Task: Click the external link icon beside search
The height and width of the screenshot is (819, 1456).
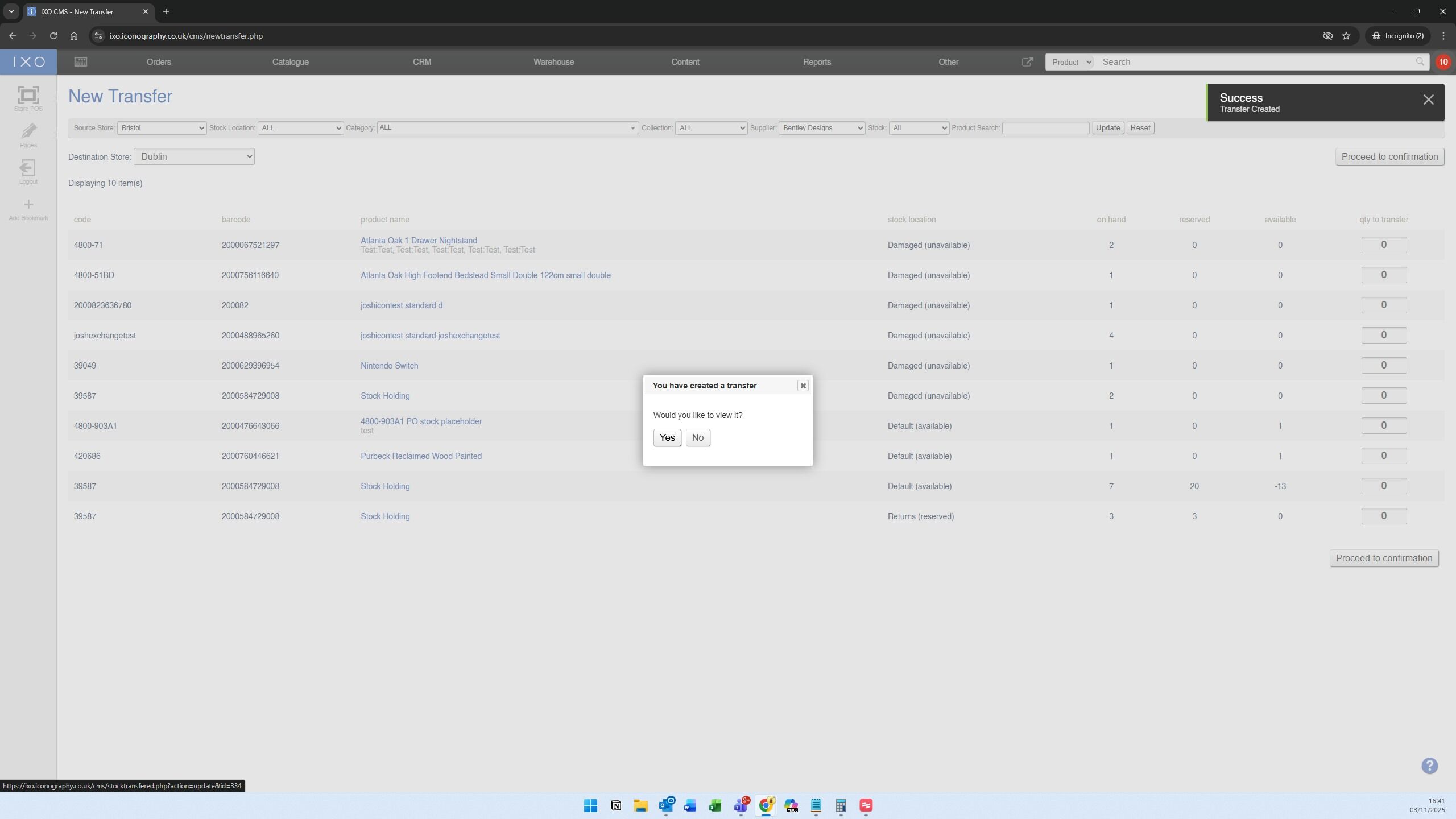Action: [x=1027, y=62]
